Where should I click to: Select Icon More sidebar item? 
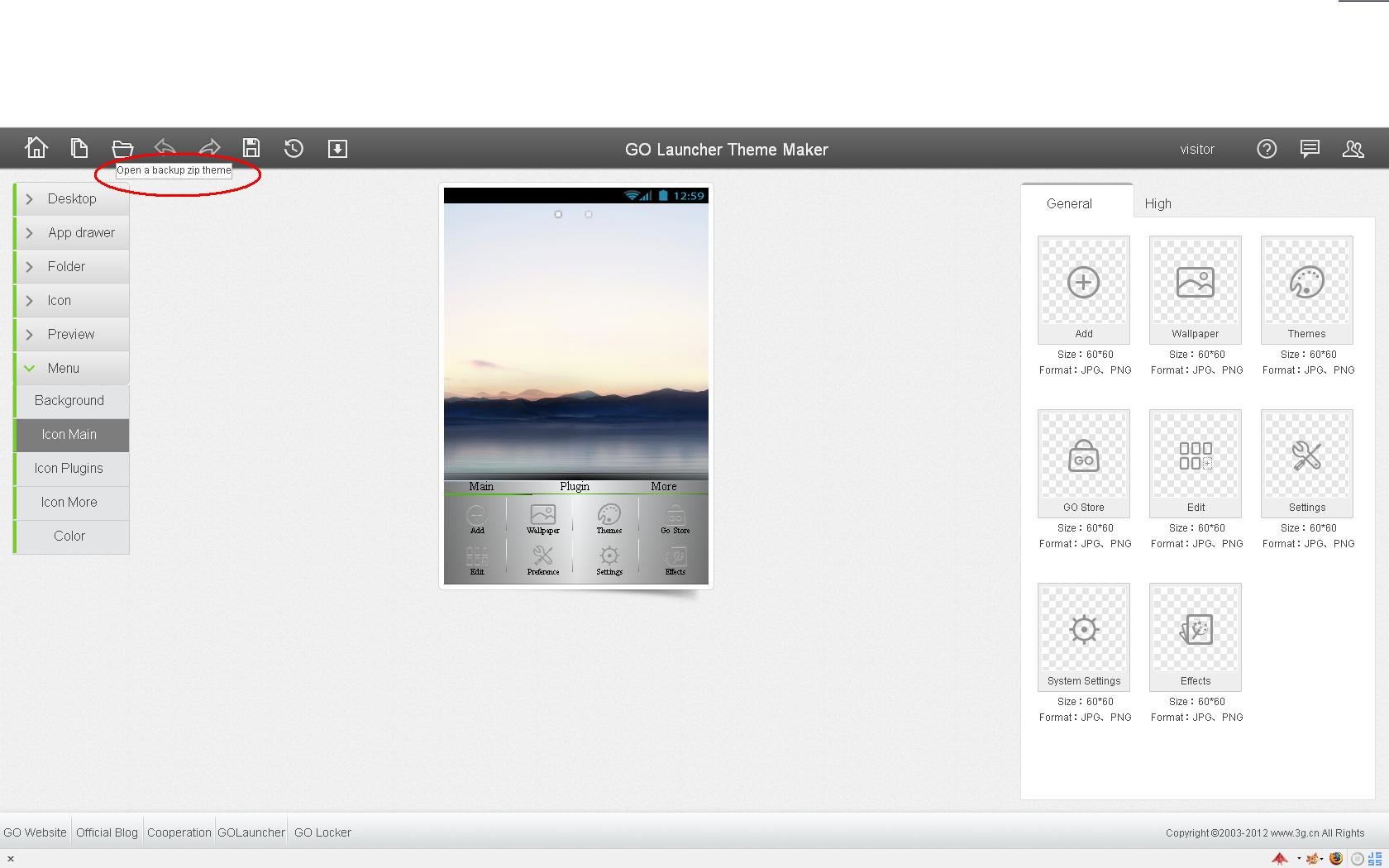pyautogui.click(x=72, y=503)
